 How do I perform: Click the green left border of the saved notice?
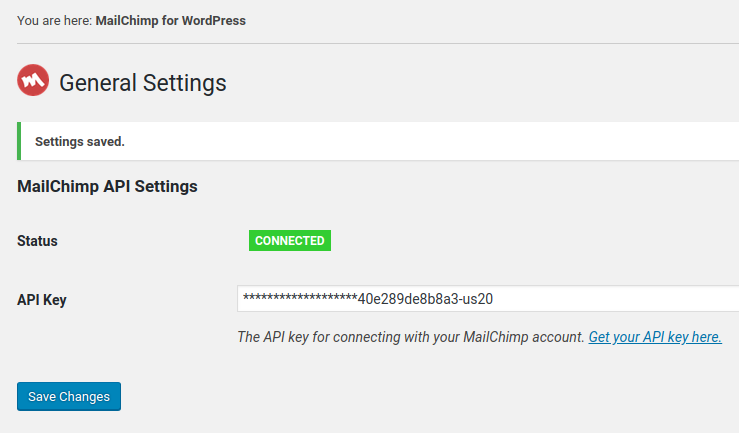[19, 141]
